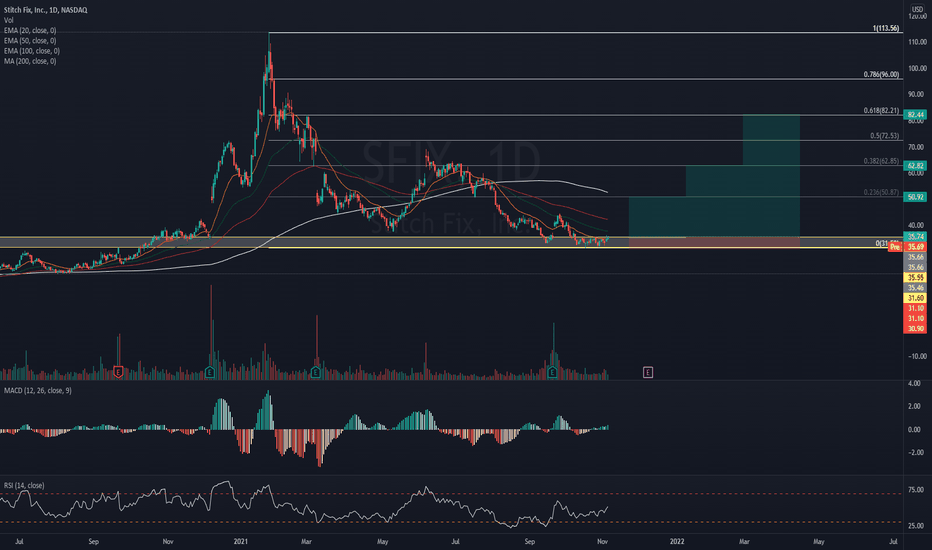Click the -10.00 volume axis label
This screenshot has height=550, width=932.
coord(916,356)
